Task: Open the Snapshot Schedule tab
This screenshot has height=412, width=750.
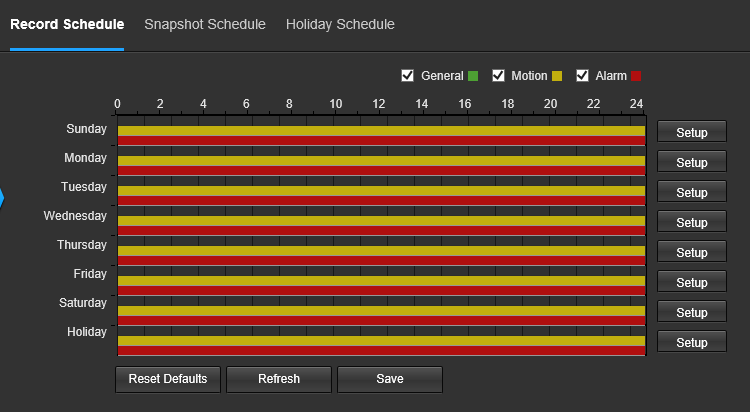Action: coord(205,24)
